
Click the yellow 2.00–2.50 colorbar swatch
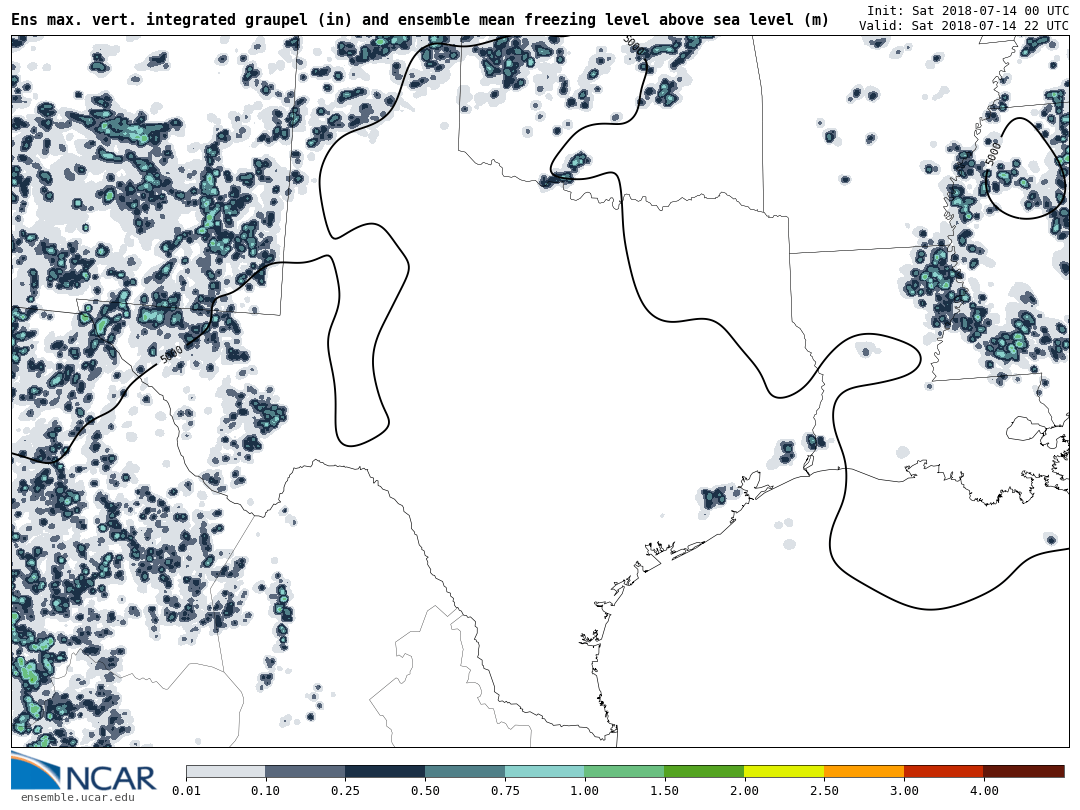(784, 771)
